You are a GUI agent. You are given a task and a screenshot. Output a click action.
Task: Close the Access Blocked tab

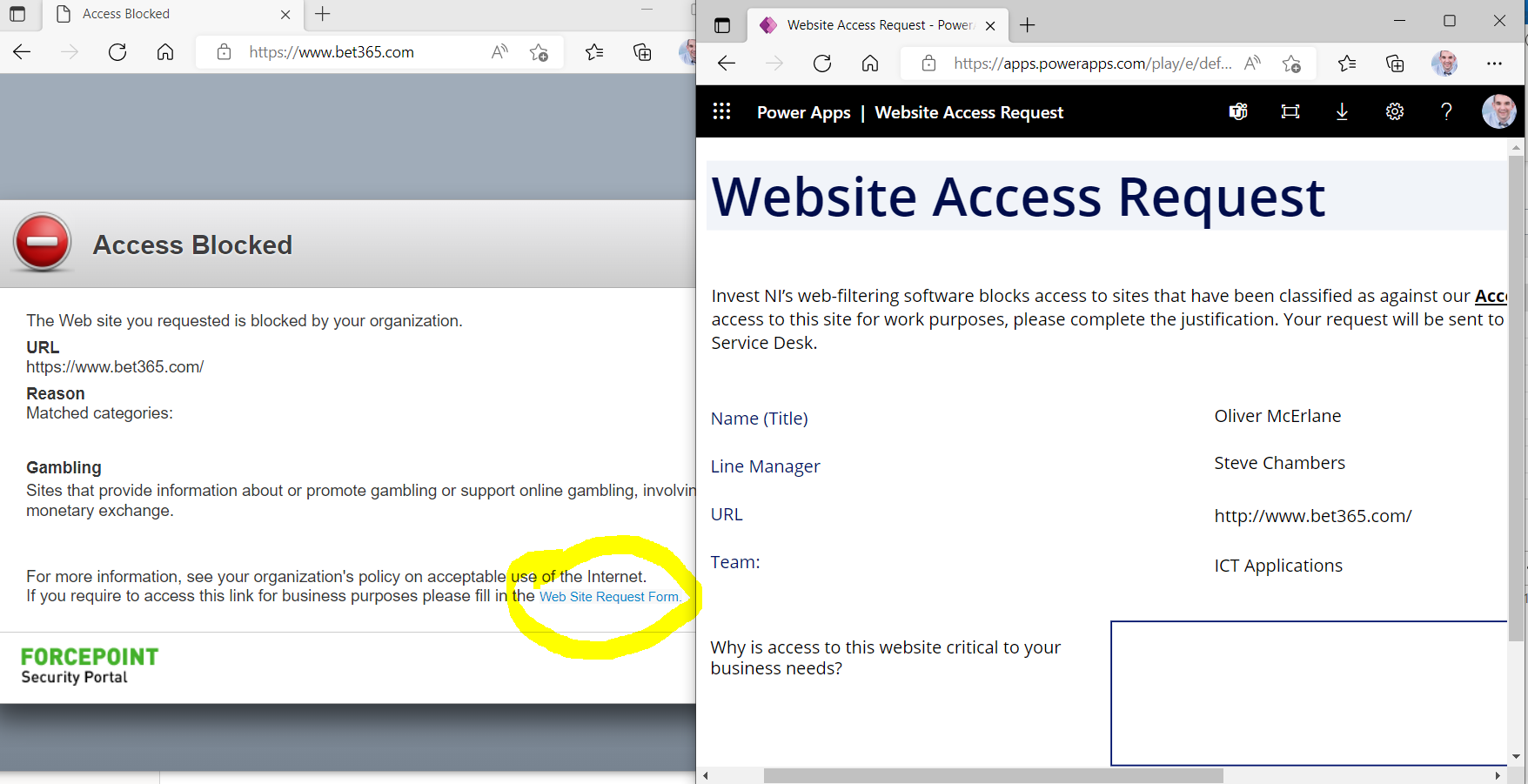pyautogui.click(x=285, y=14)
